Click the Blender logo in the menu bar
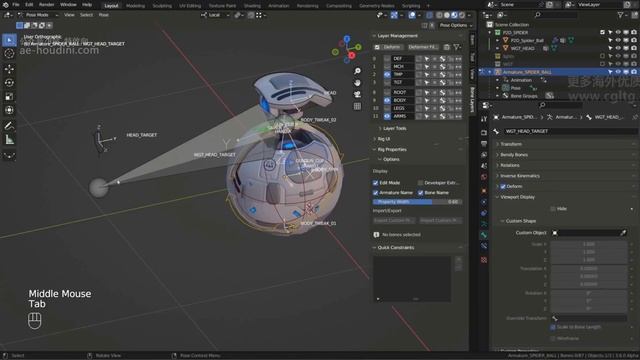This screenshot has height=360, width=640. click(5, 4)
